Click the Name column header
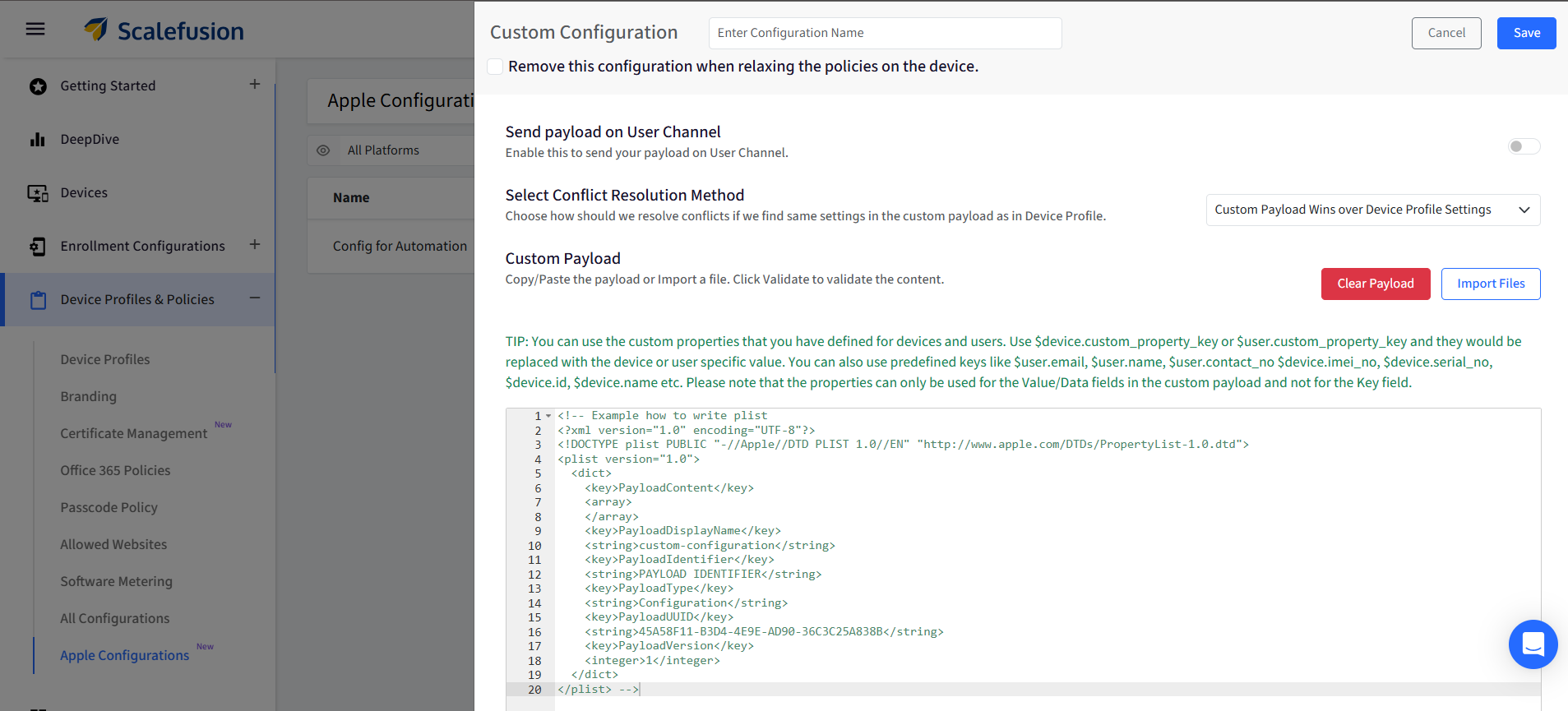 pos(351,197)
